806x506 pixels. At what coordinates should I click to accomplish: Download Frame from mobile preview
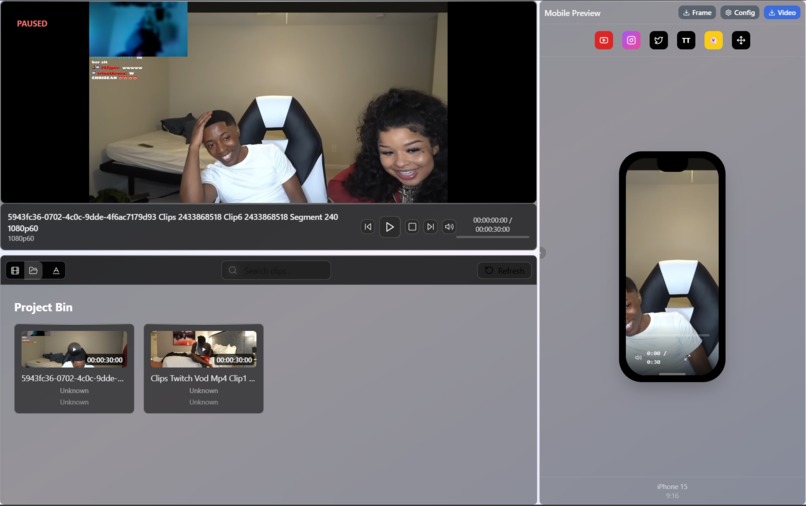(697, 12)
